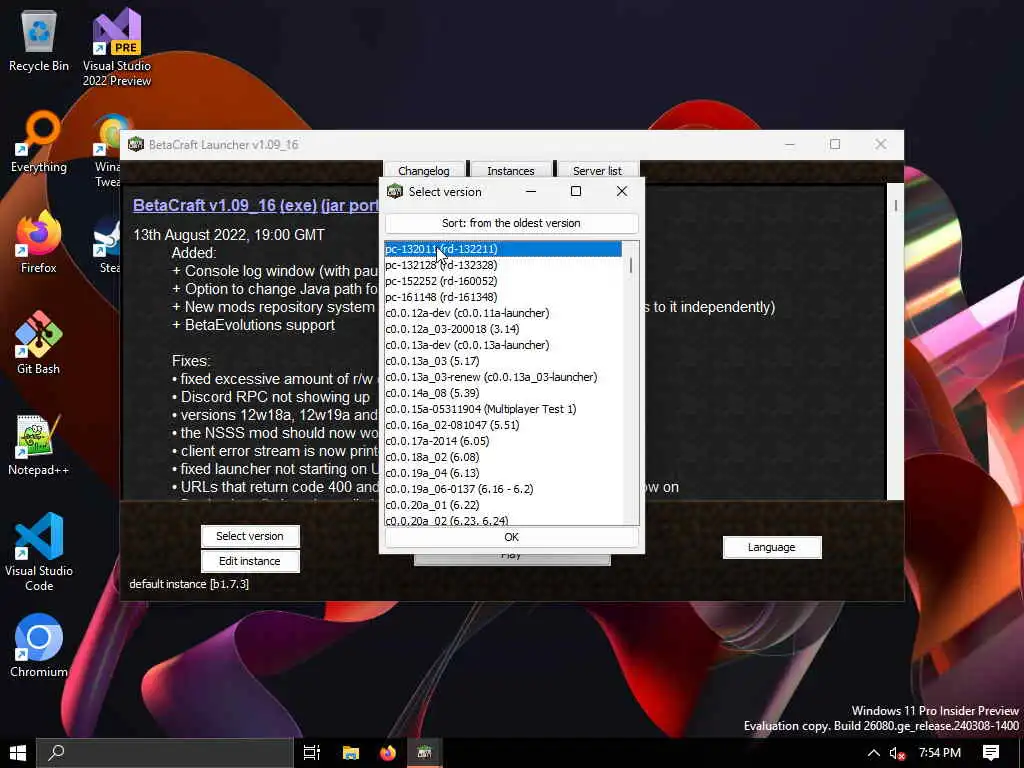Click the muted volume tray icon
The height and width of the screenshot is (768, 1024).
897,753
